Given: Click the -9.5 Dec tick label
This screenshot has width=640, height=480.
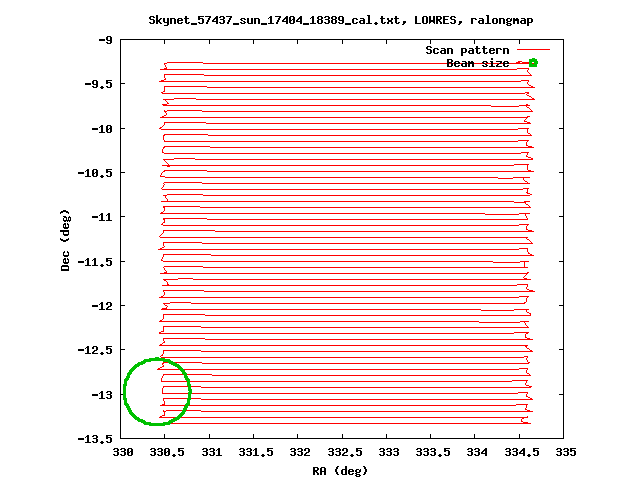Looking at the screenshot, I should click(98, 84).
